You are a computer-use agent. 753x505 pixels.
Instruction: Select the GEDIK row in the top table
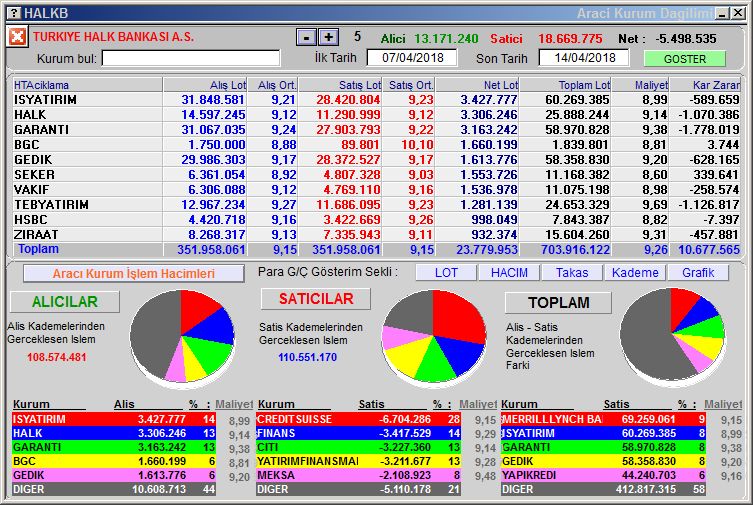click(376, 159)
